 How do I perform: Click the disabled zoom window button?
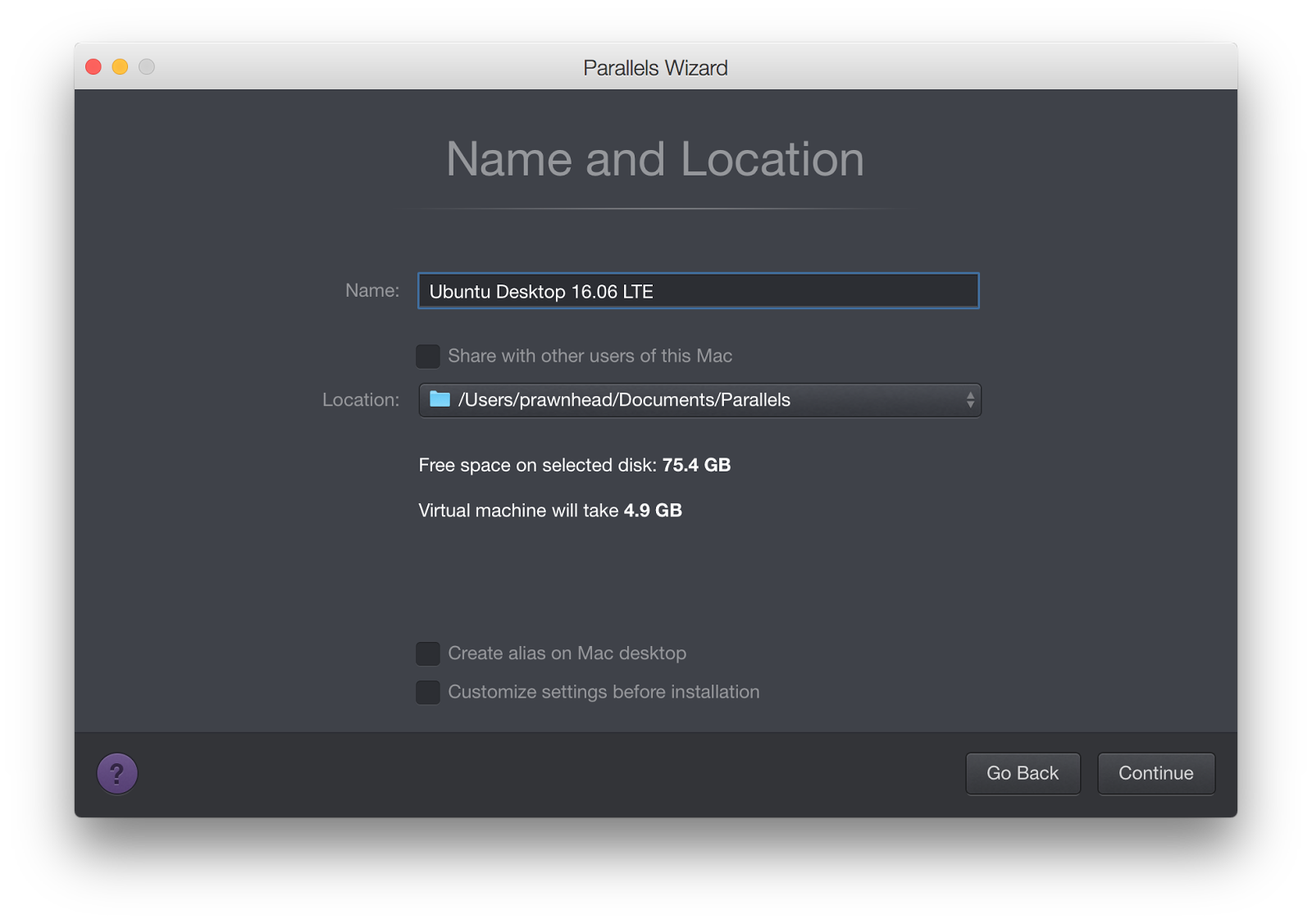pyautogui.click(x=147, y=66)
